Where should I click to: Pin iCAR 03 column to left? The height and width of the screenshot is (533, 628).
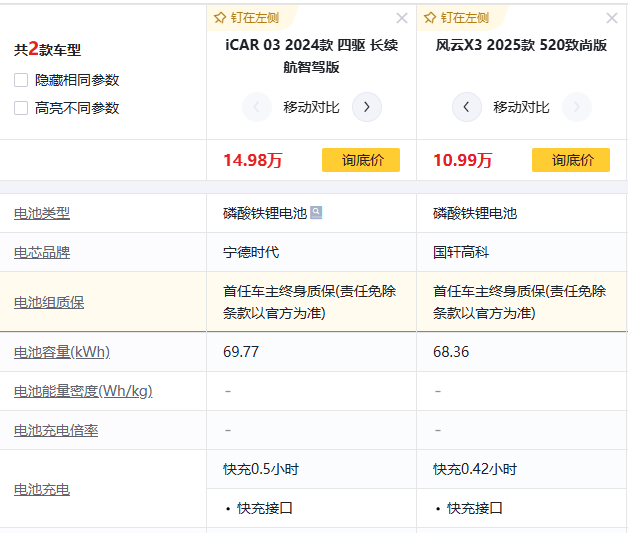247,18
